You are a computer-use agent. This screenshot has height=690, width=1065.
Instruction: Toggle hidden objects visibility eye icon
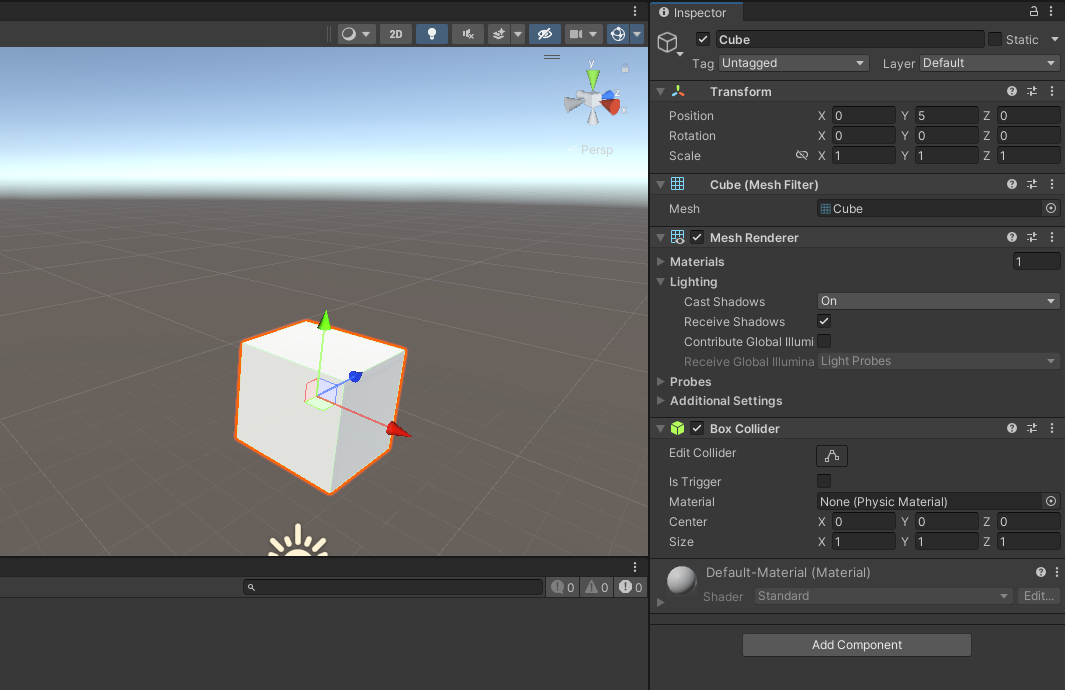[x=545, y=34]
